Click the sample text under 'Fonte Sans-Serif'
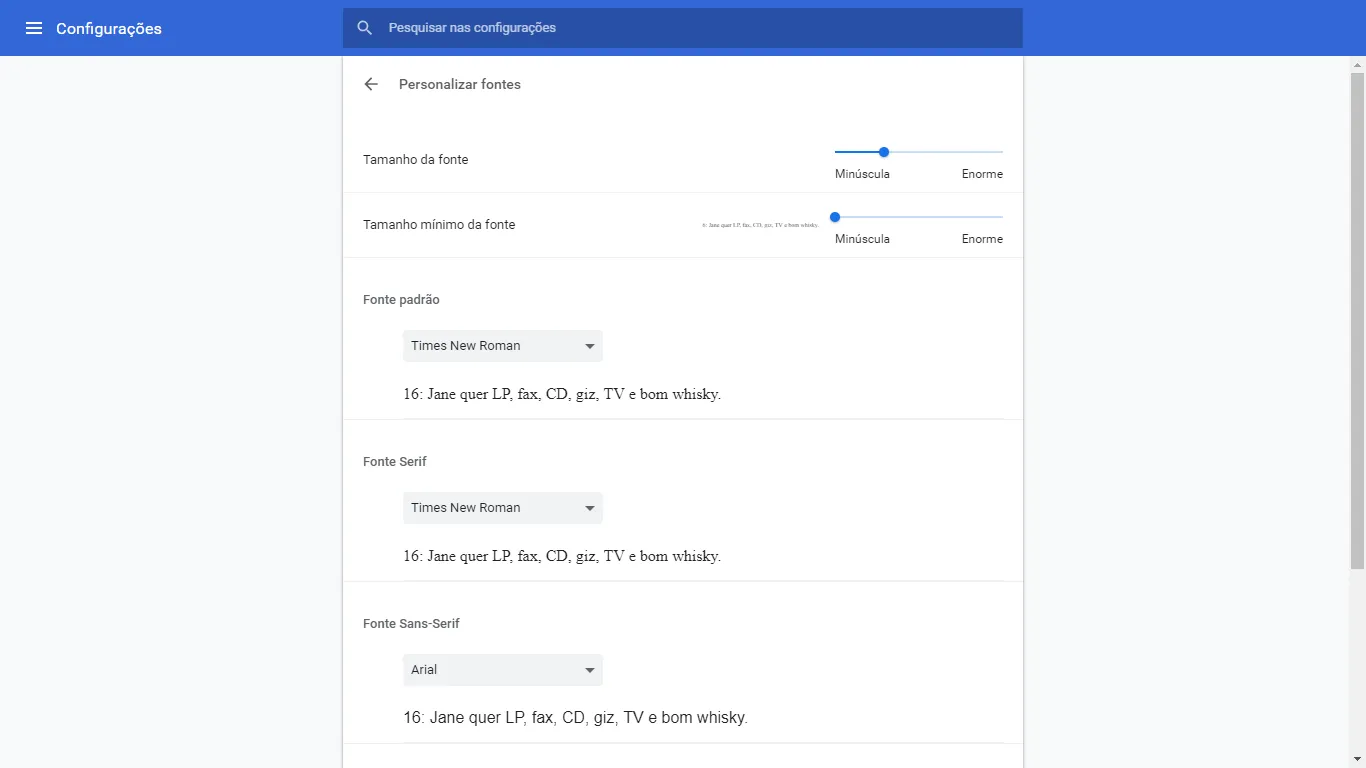The height and width of the screenshot is (768, 1366). (x=575, y=718)
